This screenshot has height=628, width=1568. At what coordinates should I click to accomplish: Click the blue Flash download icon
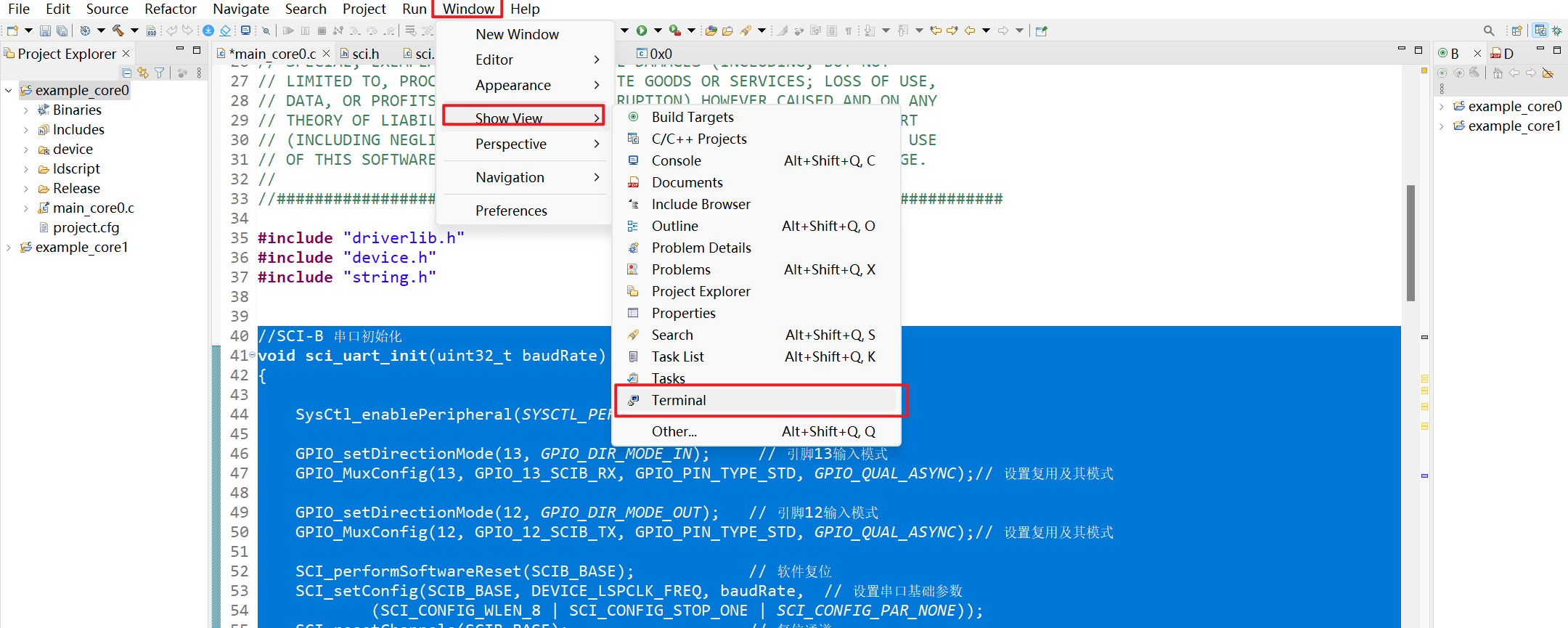[208, 30]
